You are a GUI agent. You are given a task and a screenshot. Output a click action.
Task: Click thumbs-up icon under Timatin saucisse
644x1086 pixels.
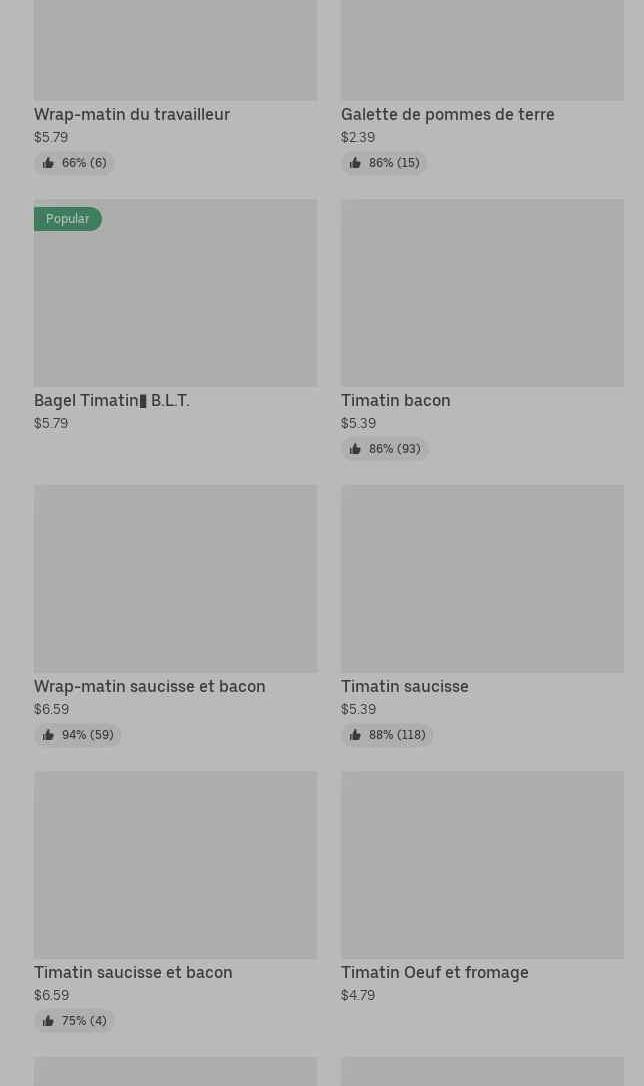tap(355, 735)
